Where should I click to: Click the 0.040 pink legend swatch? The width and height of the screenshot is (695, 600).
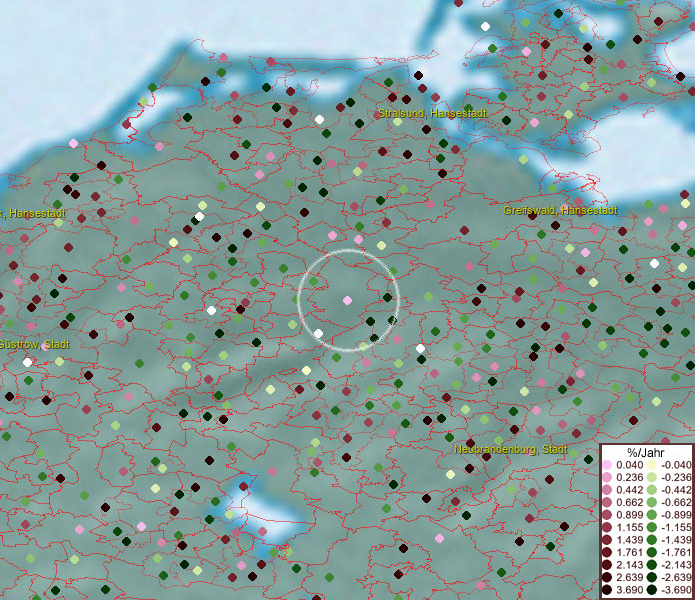607,465
